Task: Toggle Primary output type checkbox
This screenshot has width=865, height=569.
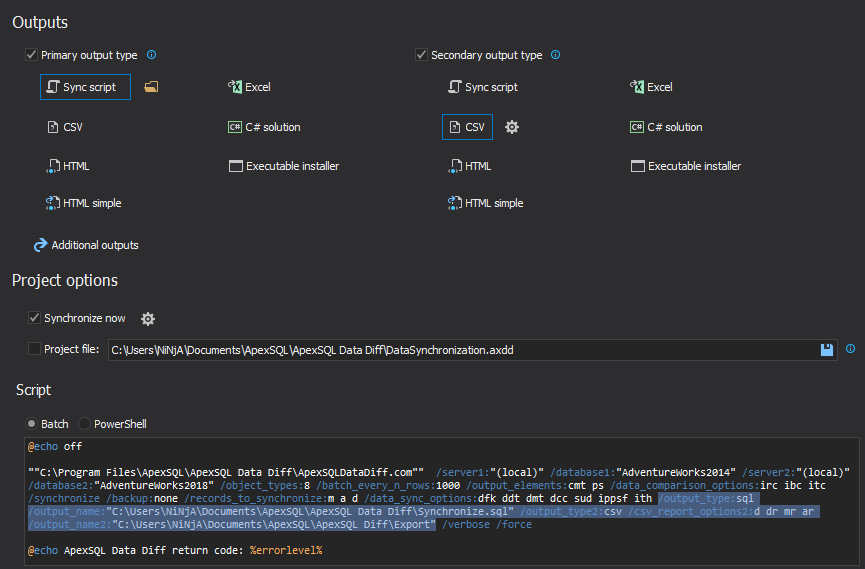Action: [31, 55]
